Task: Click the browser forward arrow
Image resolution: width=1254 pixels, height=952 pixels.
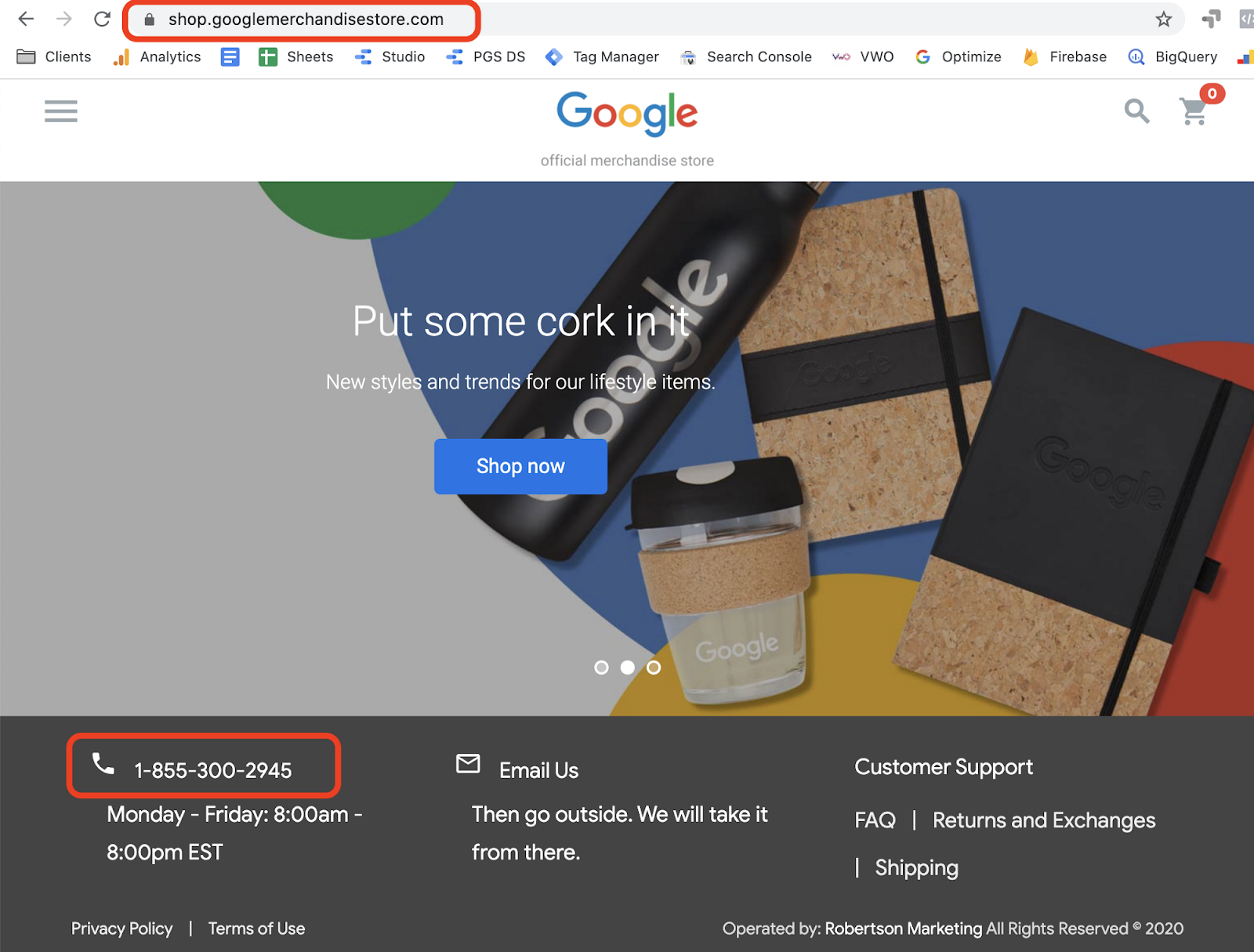Action: pyautogui.click(x=63, y=19)
